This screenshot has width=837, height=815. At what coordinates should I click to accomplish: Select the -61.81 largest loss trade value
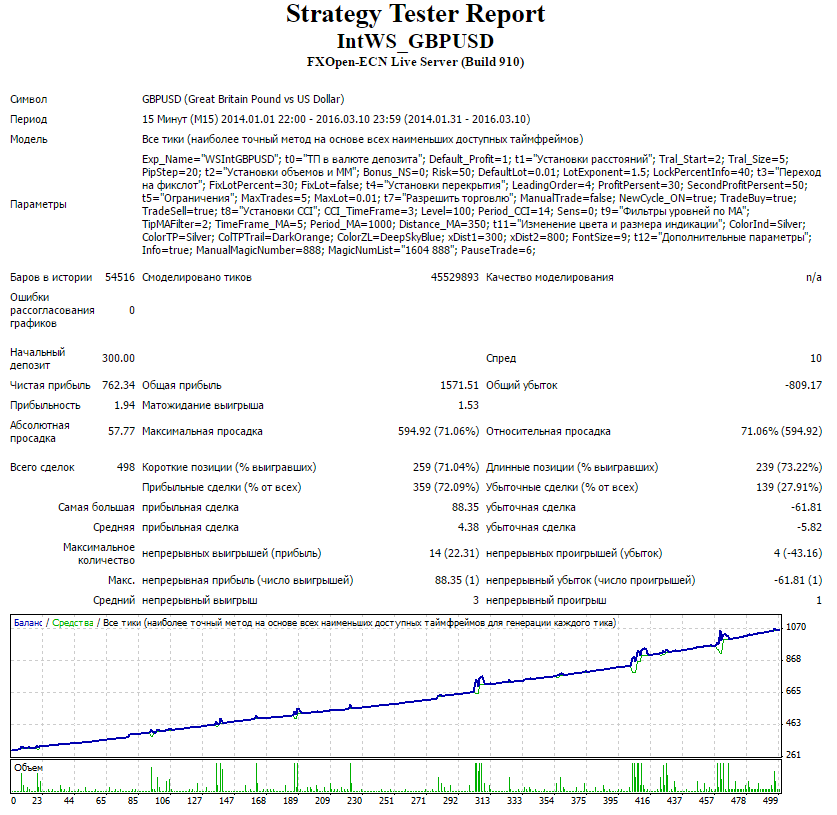tap(807, 508)
